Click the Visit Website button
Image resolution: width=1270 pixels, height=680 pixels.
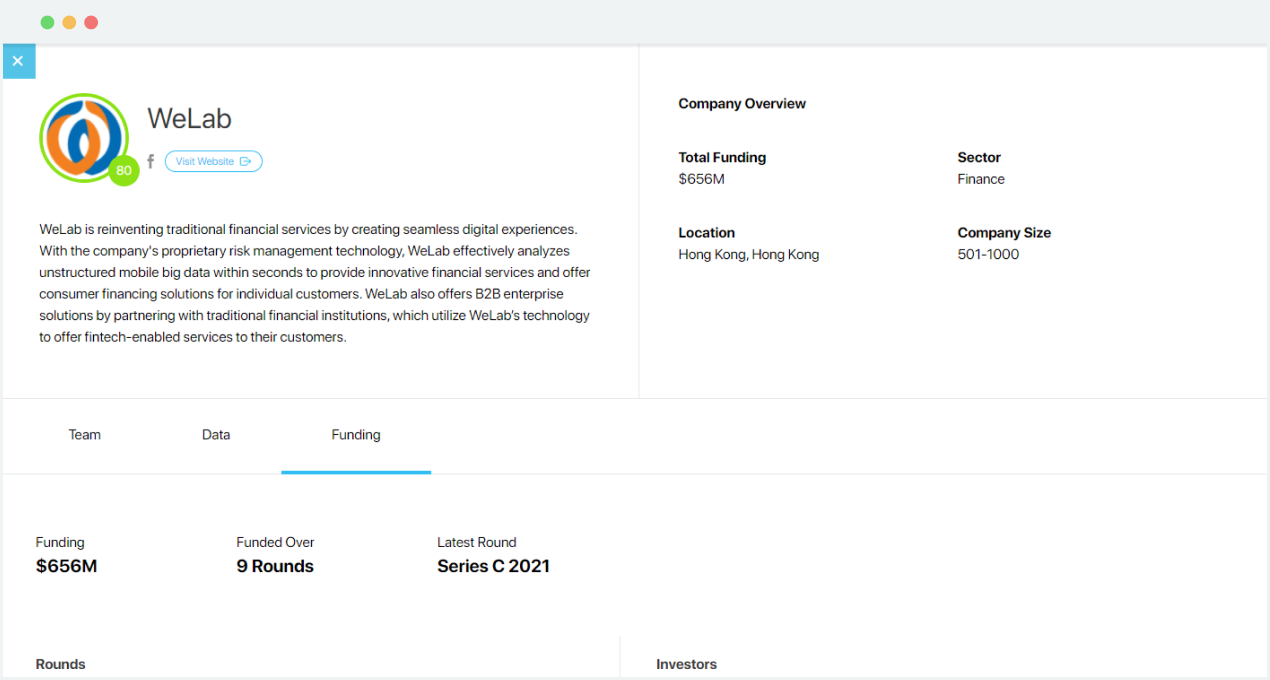pos(213,161)
